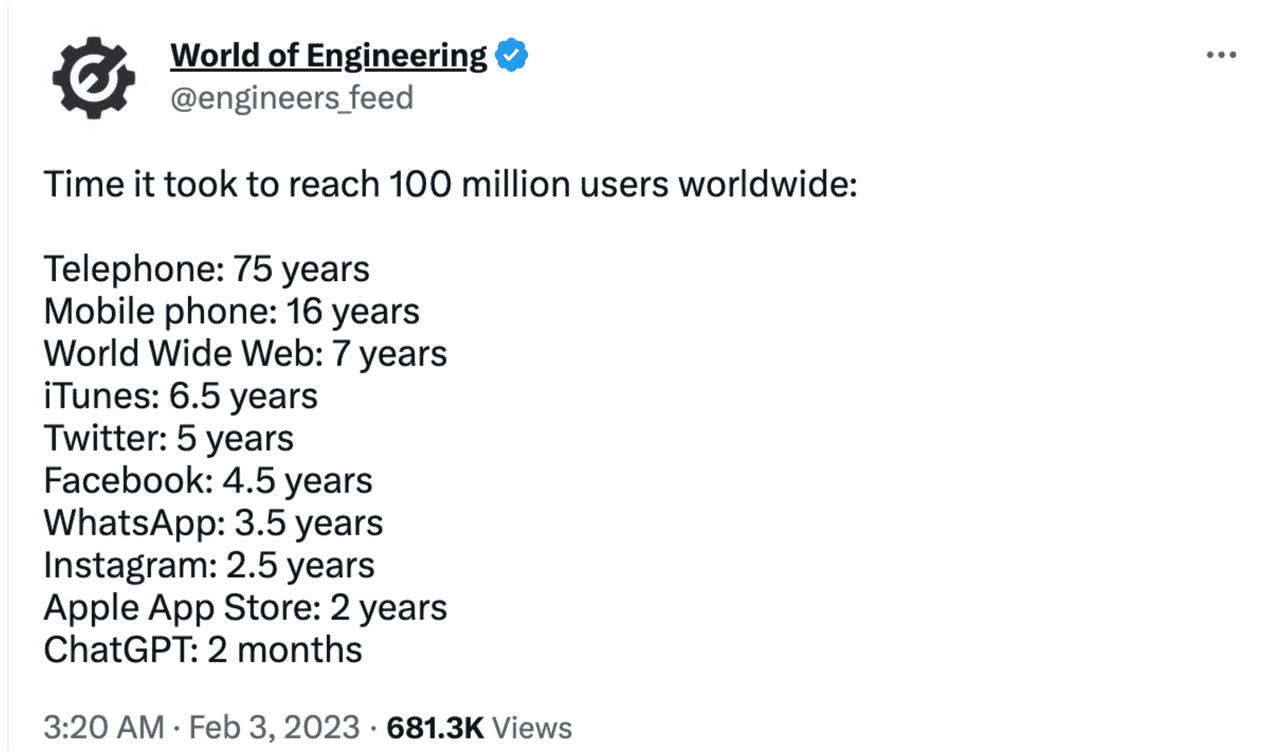The width and height of the screenshot is (1280, 751).
Task: Click the word Views beside the count
Action: click(533, 727)
